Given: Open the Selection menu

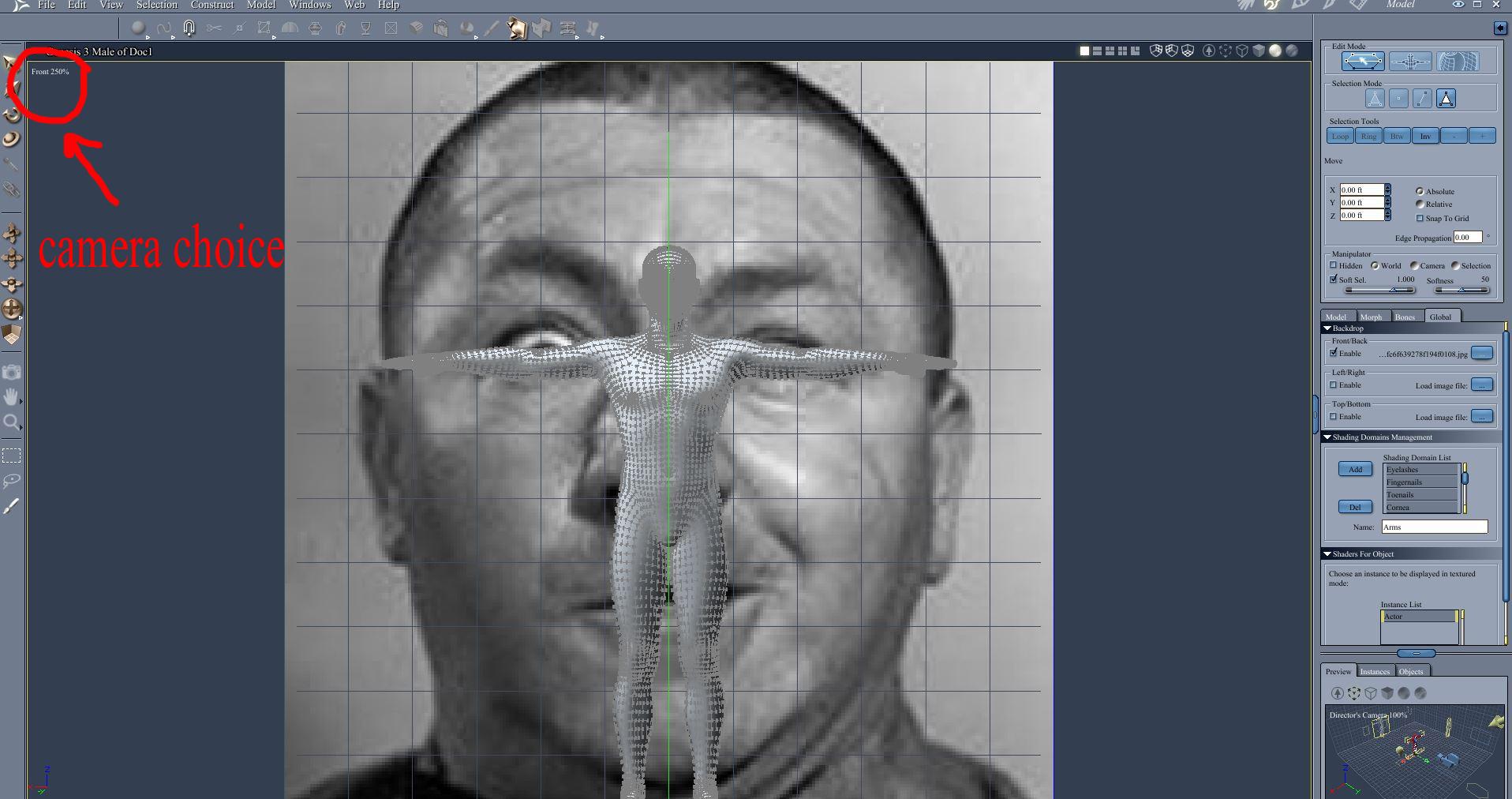Looking at the screenshot, I should [x=157, y=5].
